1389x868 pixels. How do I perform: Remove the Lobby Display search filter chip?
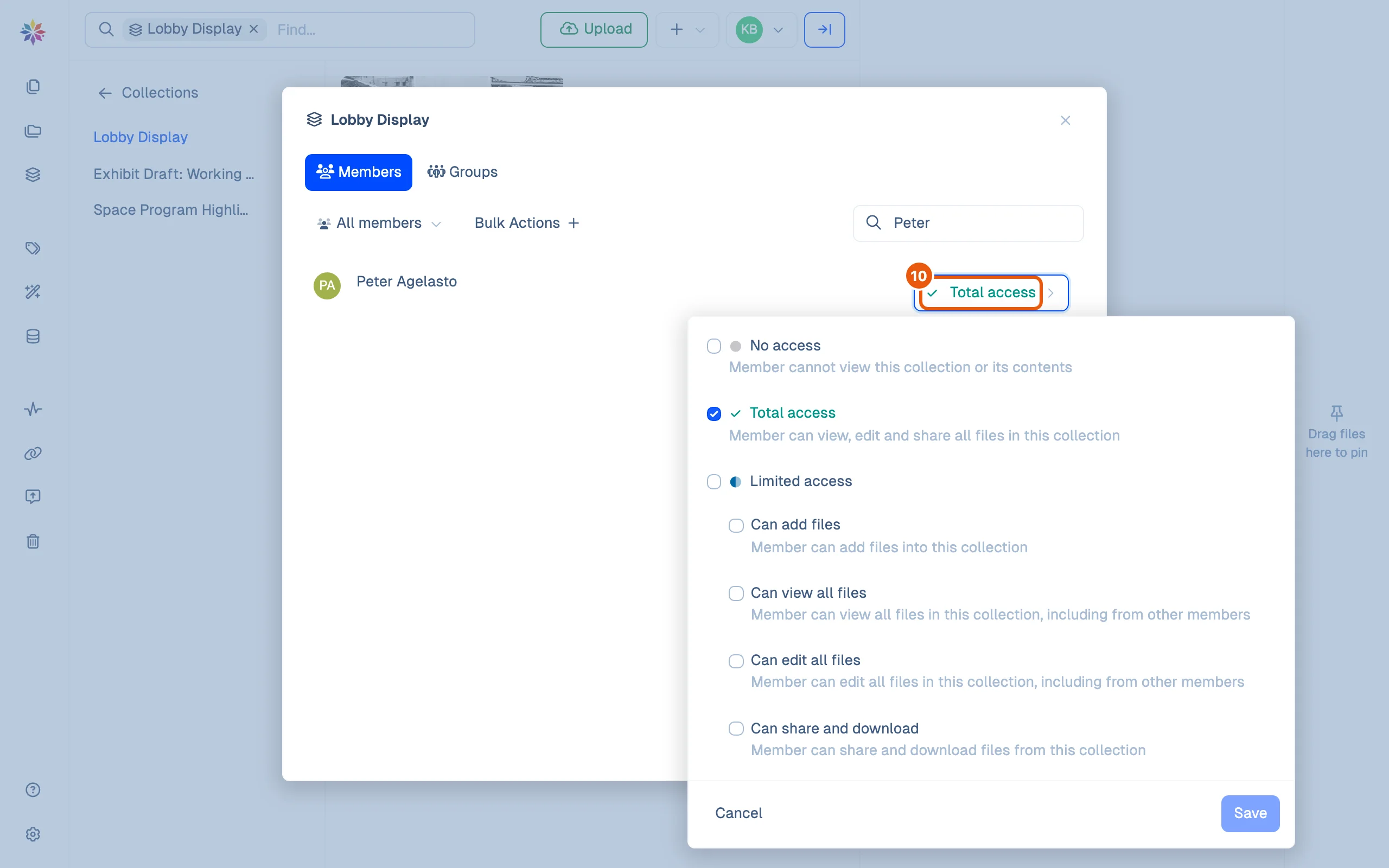point(254,29)
